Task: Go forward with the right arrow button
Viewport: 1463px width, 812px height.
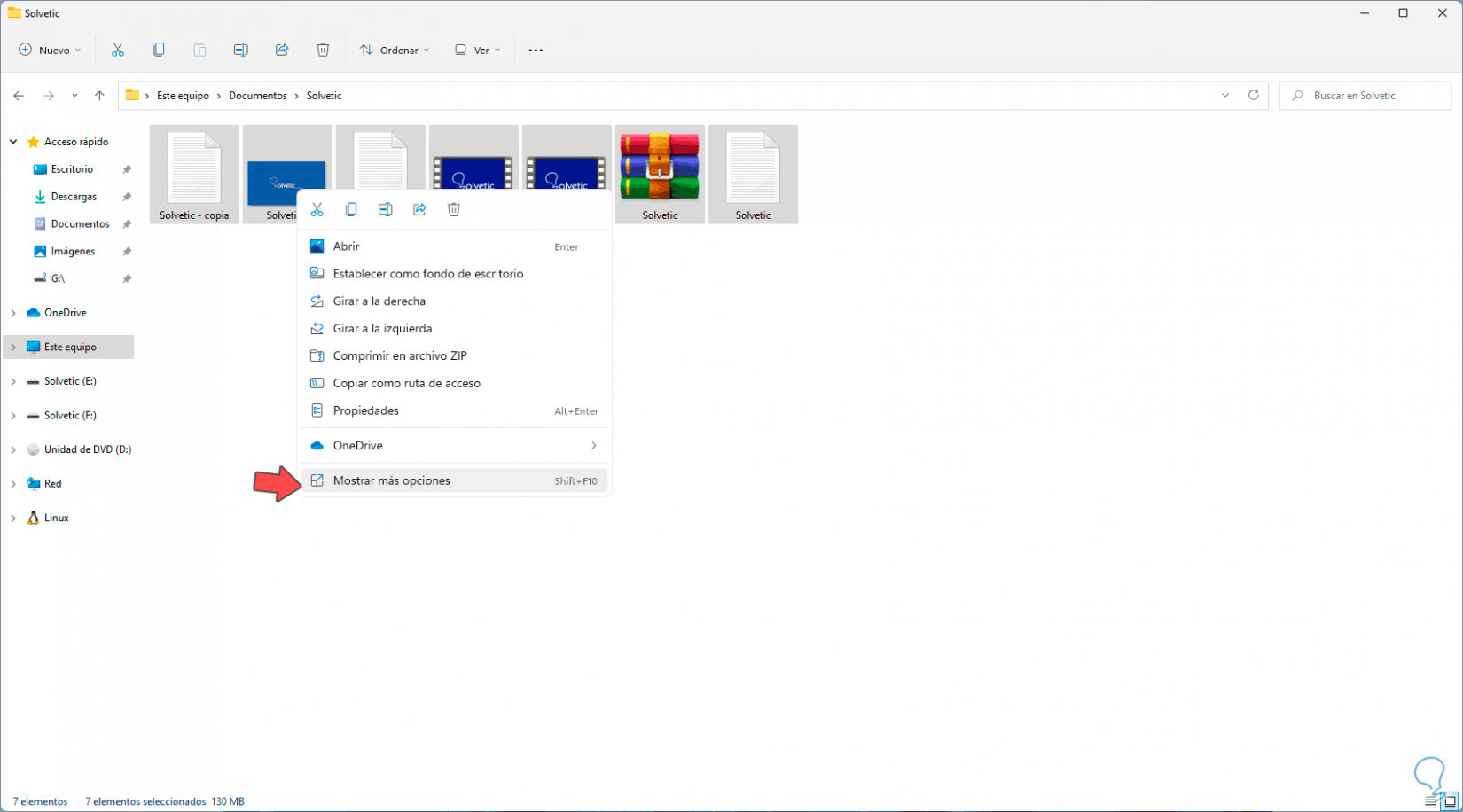Action: tap(49, 96)
